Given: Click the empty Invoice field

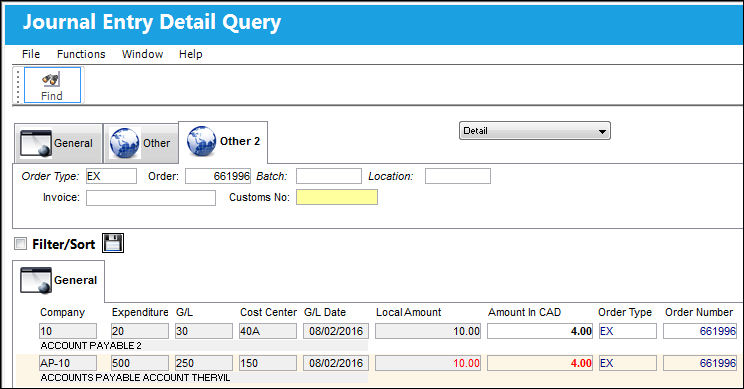Looking at the screenshot, I should point(151,198).
